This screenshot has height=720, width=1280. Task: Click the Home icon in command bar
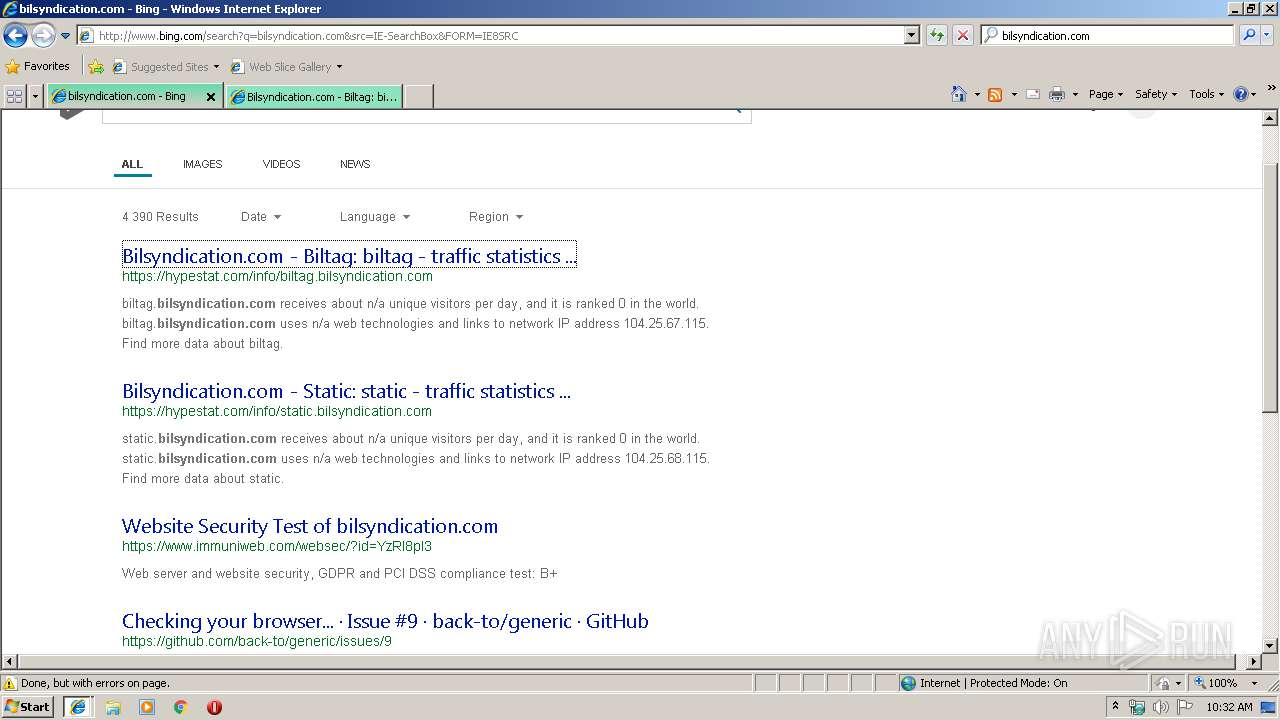[x=959, y=94]
